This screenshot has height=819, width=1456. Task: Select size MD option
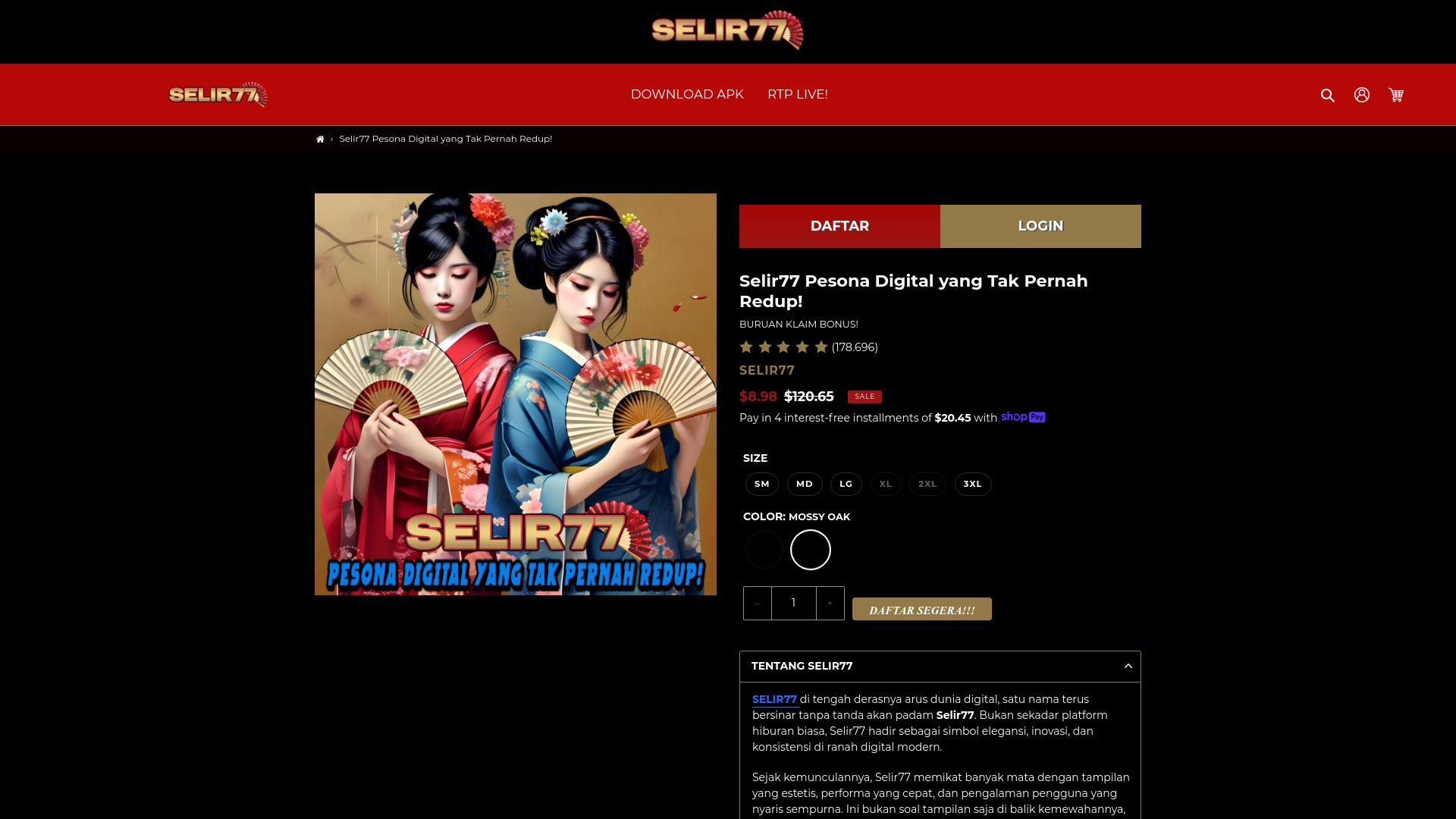tap(805, 484)
